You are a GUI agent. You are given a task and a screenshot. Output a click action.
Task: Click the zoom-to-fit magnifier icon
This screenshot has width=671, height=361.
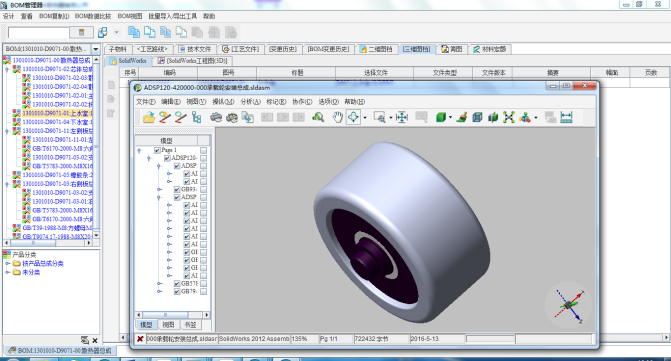pos(318,117)
